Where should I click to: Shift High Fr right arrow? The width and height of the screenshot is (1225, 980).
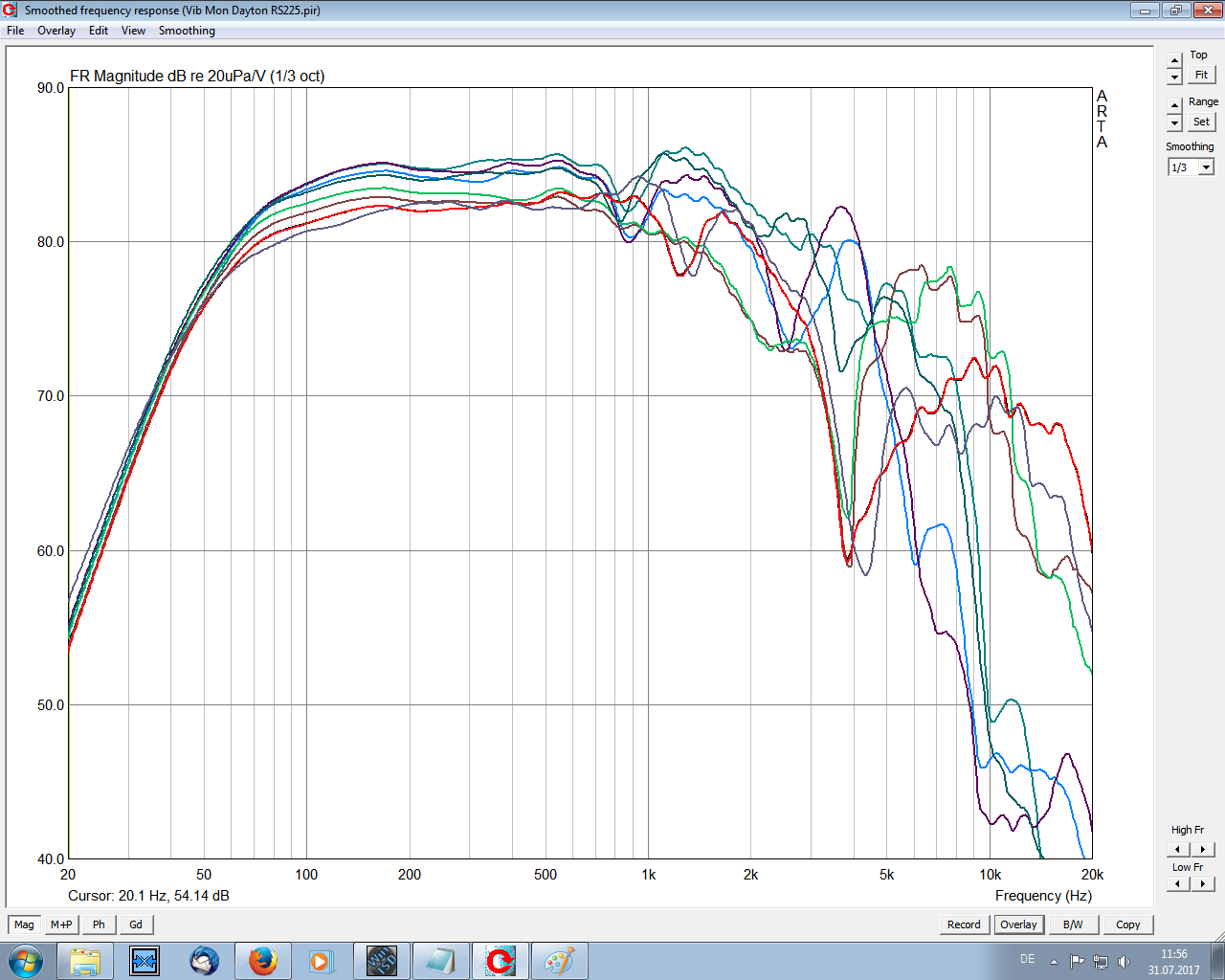(1203, 849)
